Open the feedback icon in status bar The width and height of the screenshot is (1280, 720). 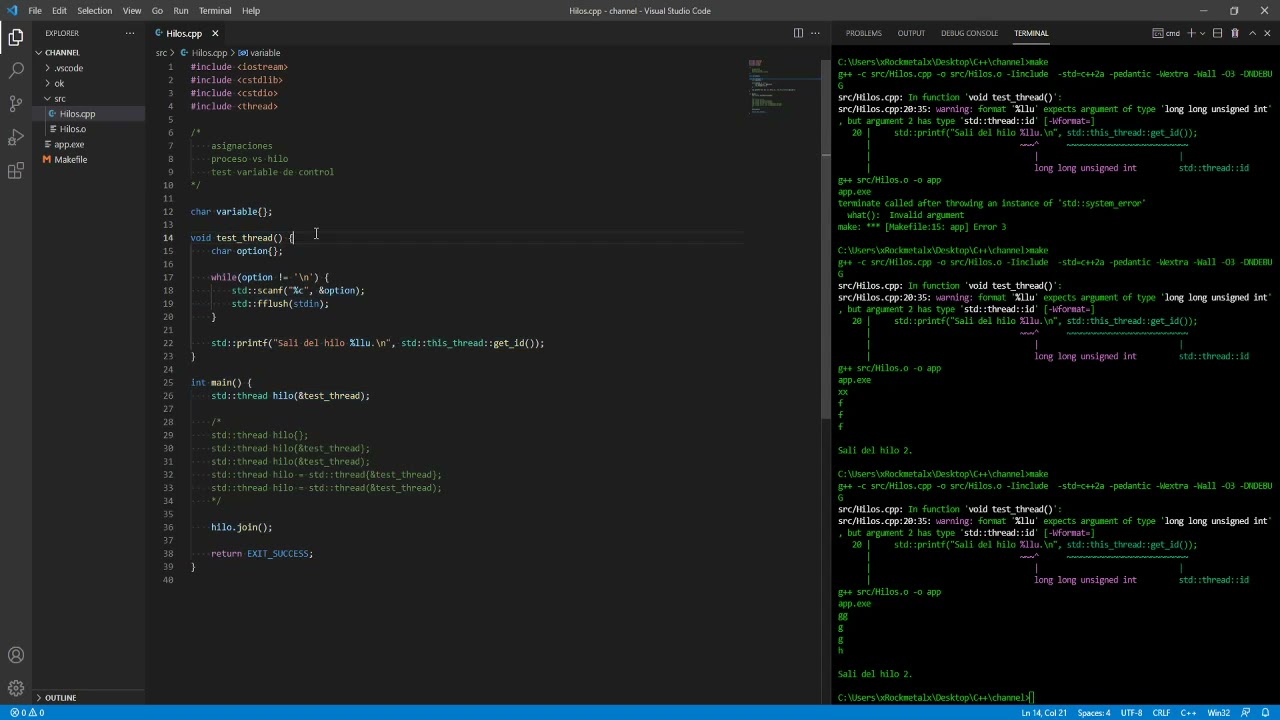[1246, 713]
